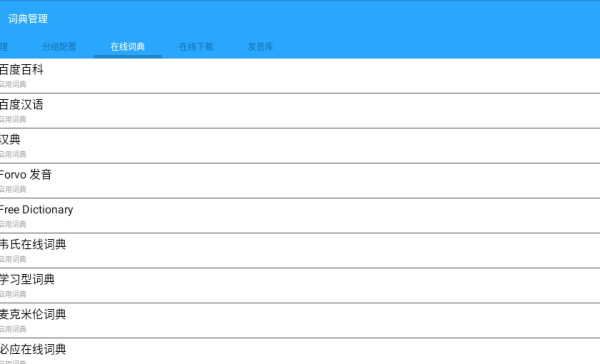Viewport: 600px width, 364px height.
Task: Open the 在线下载 tab
Action: (196, 47)
